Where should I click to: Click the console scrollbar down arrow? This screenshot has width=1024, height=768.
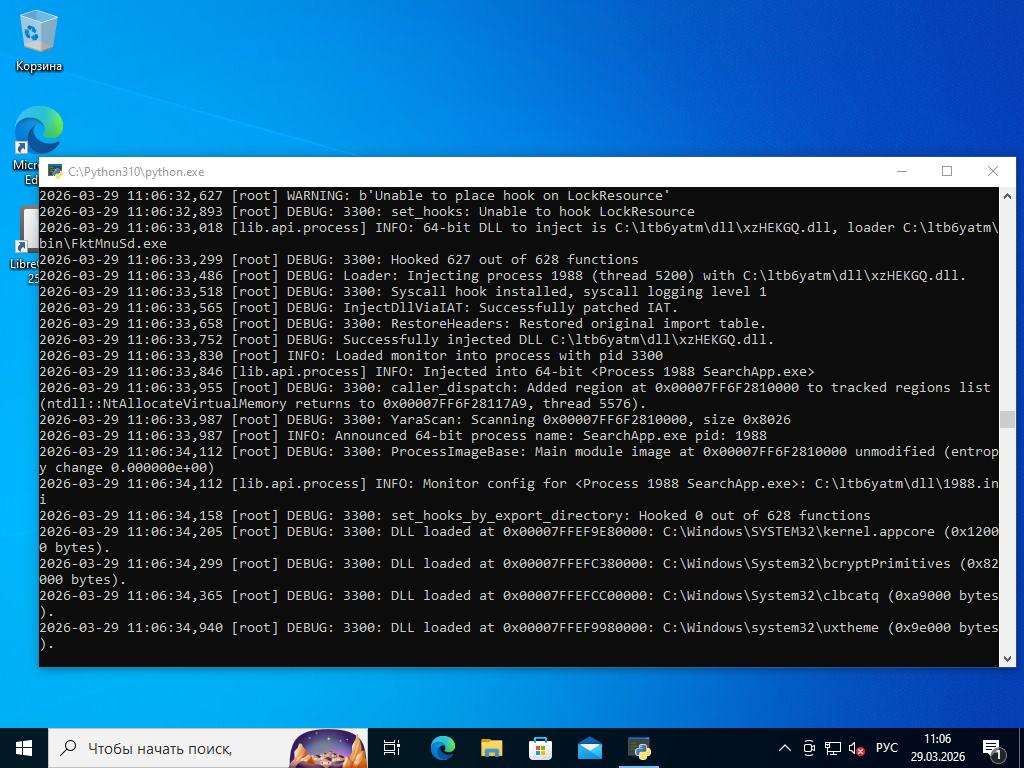tap(1007, 658)
